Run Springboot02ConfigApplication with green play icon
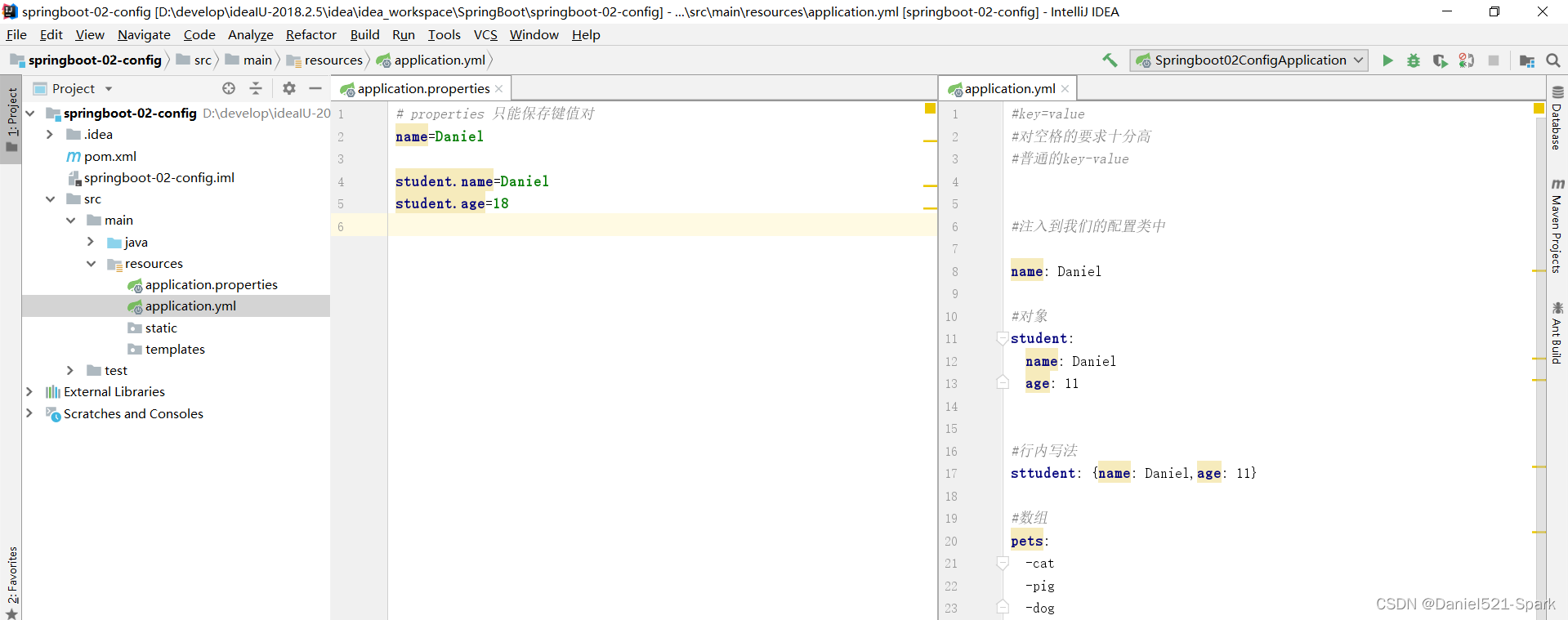Screen dimensions: 1568x620 (x=1387, y=60)
